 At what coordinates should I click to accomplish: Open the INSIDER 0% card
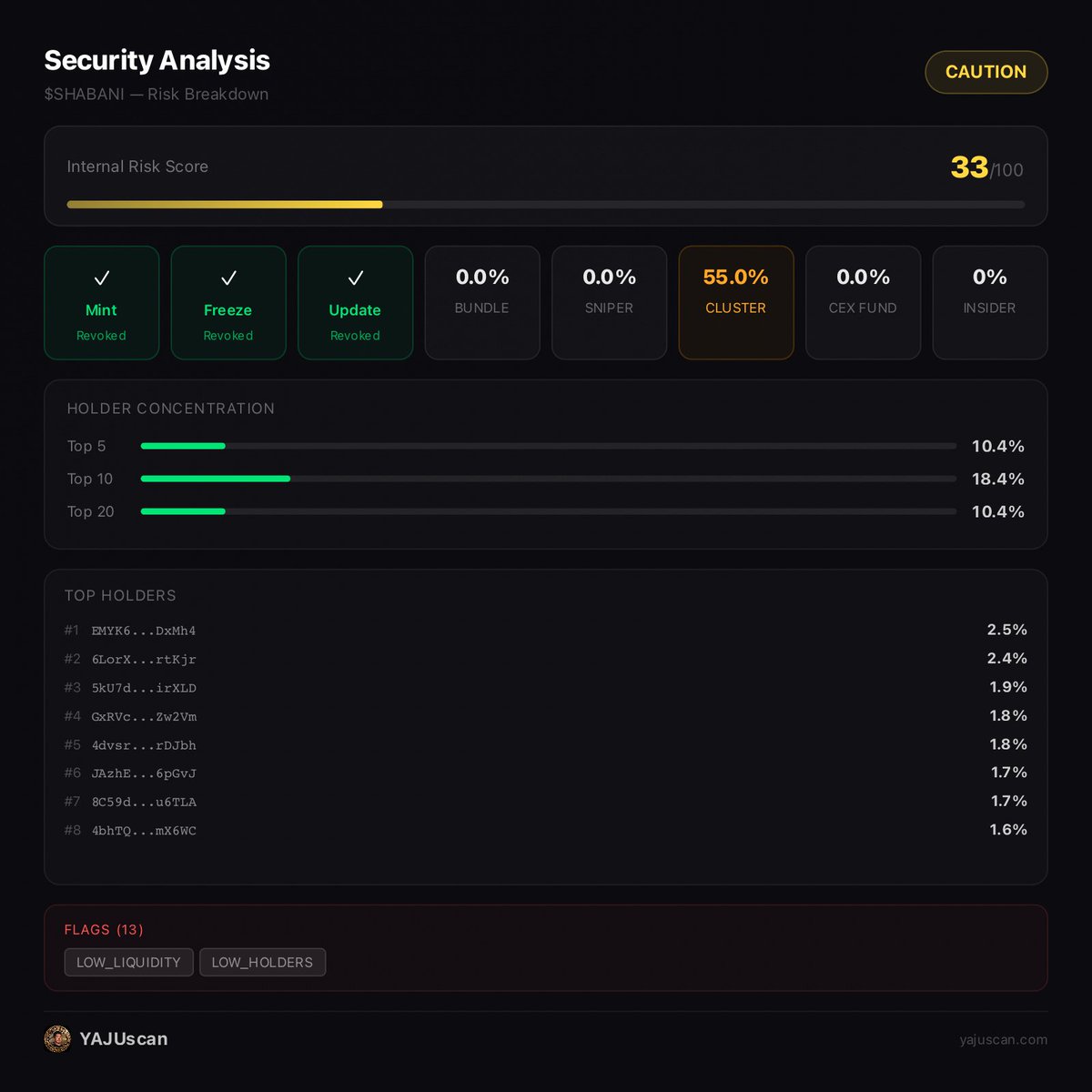(990, 303)
